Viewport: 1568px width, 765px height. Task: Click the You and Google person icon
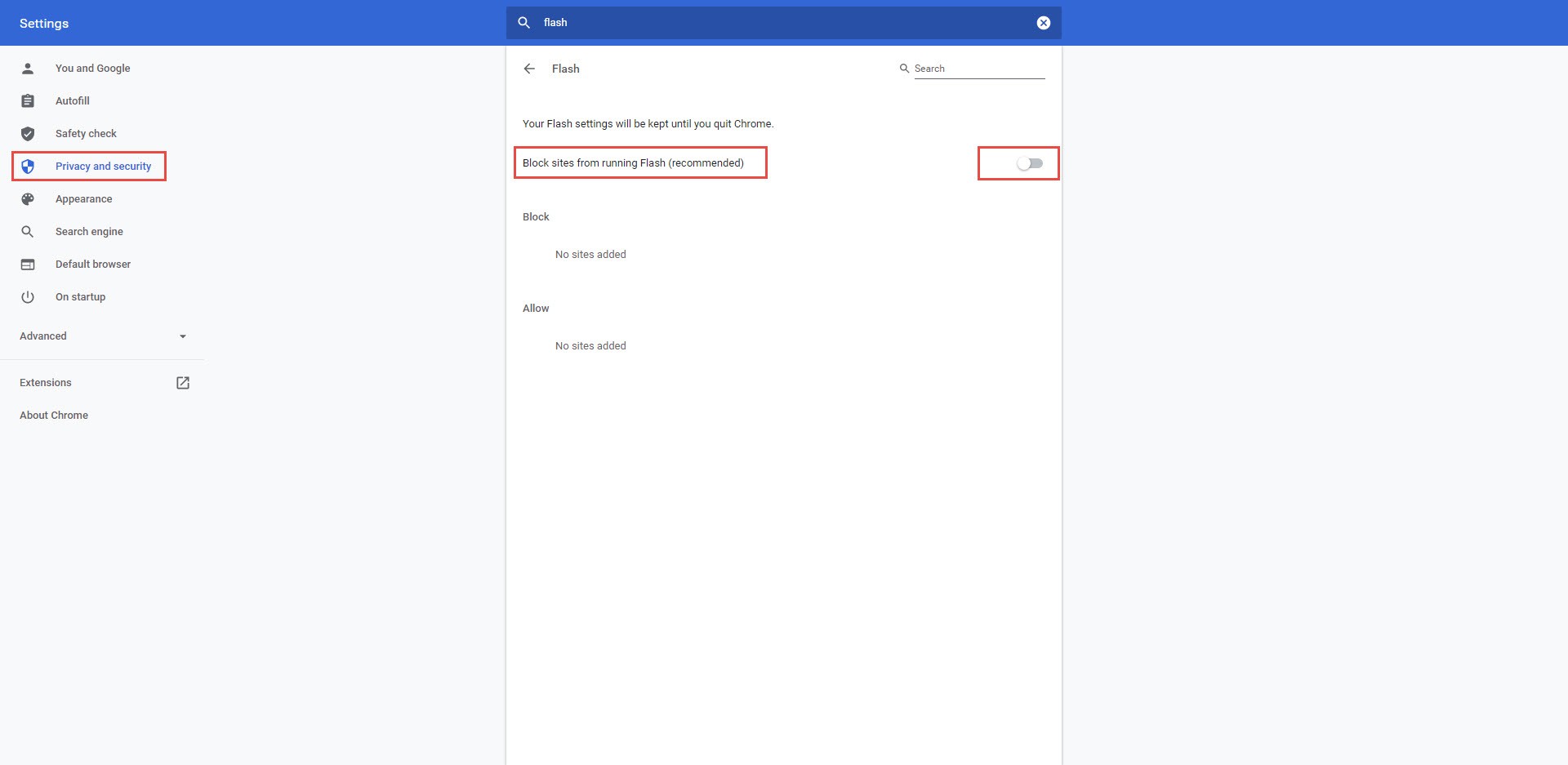pos(28,69)
